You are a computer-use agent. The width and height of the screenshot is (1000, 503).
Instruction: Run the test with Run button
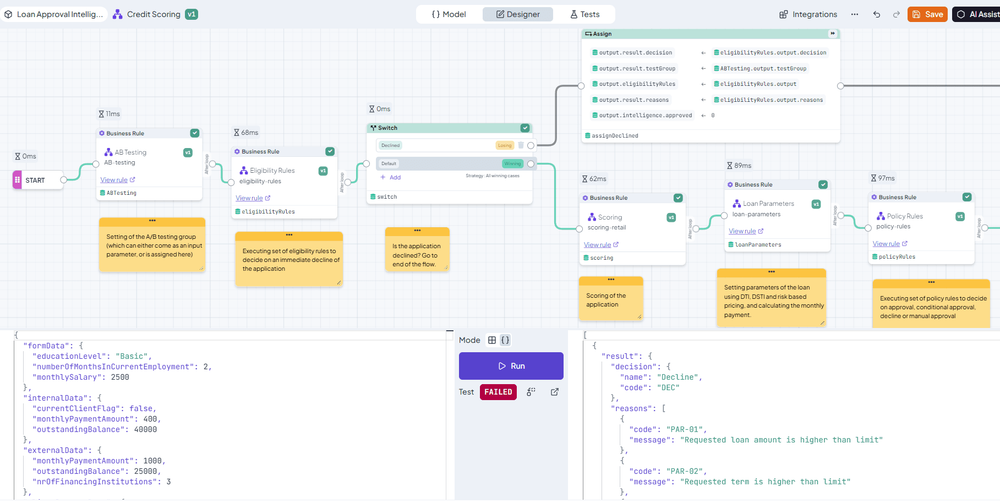pos(511,366)
